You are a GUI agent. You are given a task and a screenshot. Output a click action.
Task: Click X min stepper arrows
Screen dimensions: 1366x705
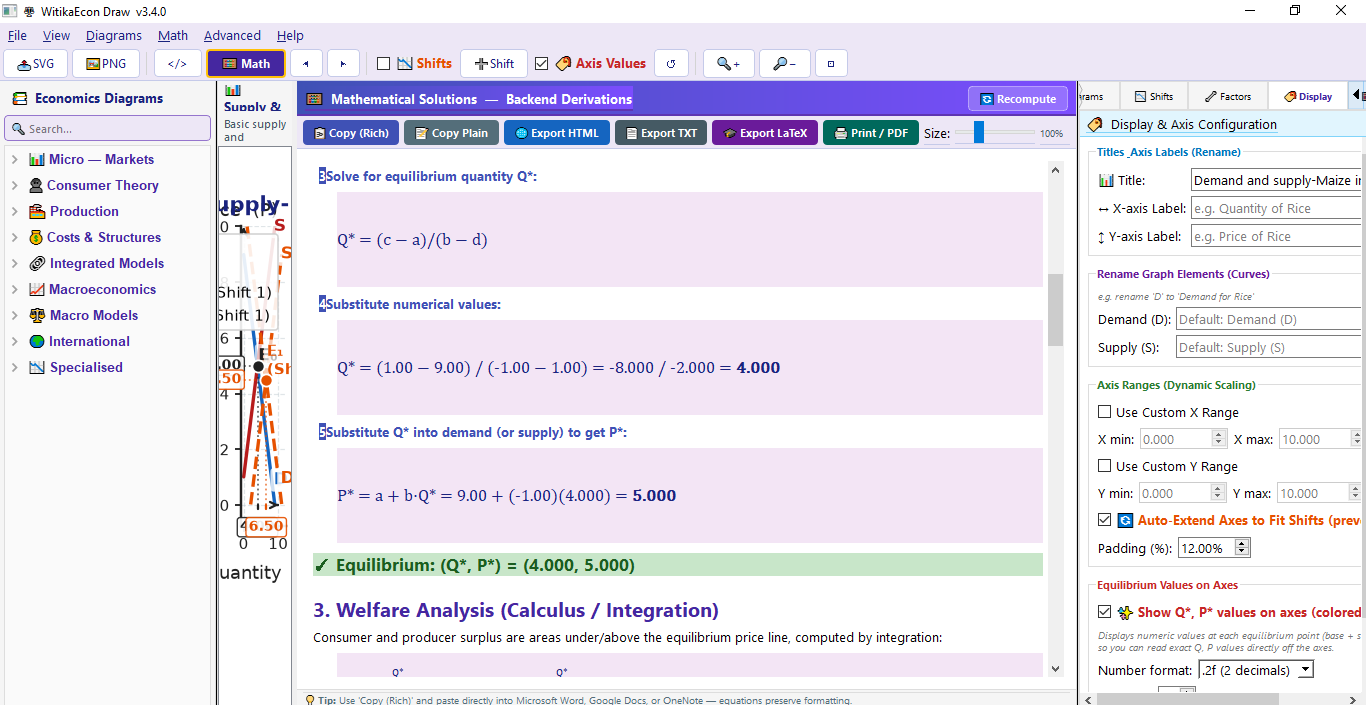pos(1218,439)
